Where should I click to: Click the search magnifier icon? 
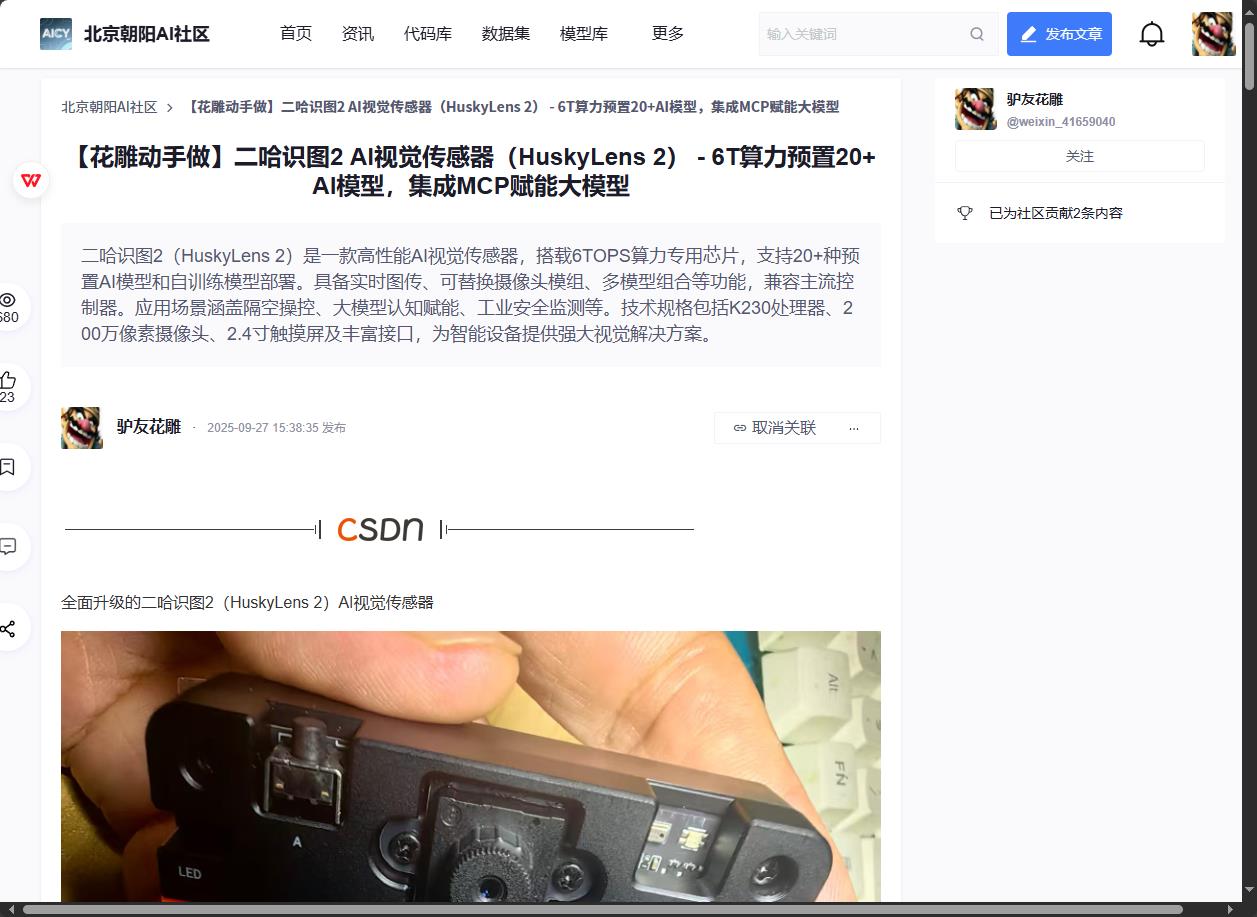point(977,34)
